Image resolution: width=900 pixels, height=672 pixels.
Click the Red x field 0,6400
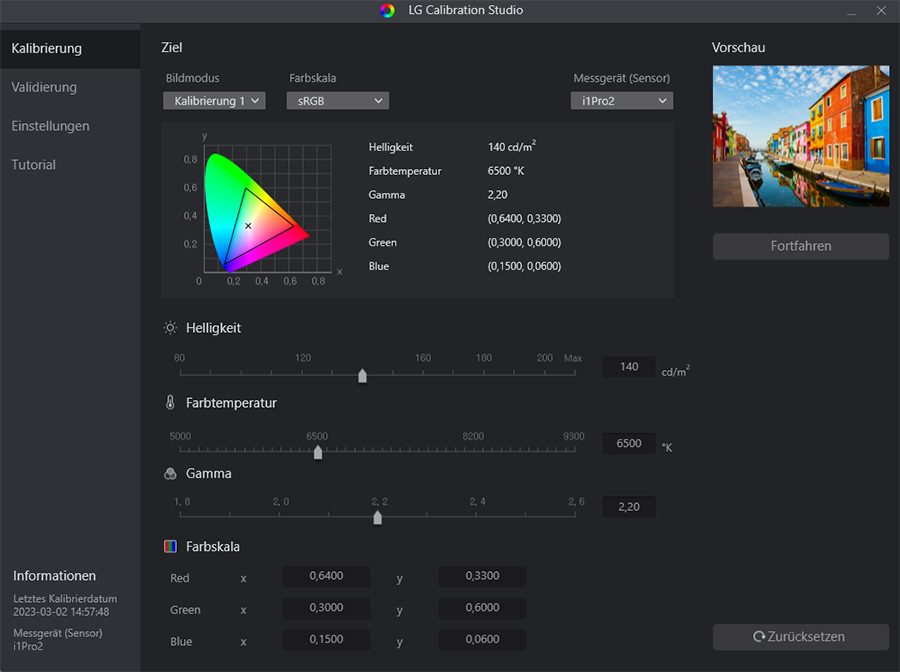326,576
